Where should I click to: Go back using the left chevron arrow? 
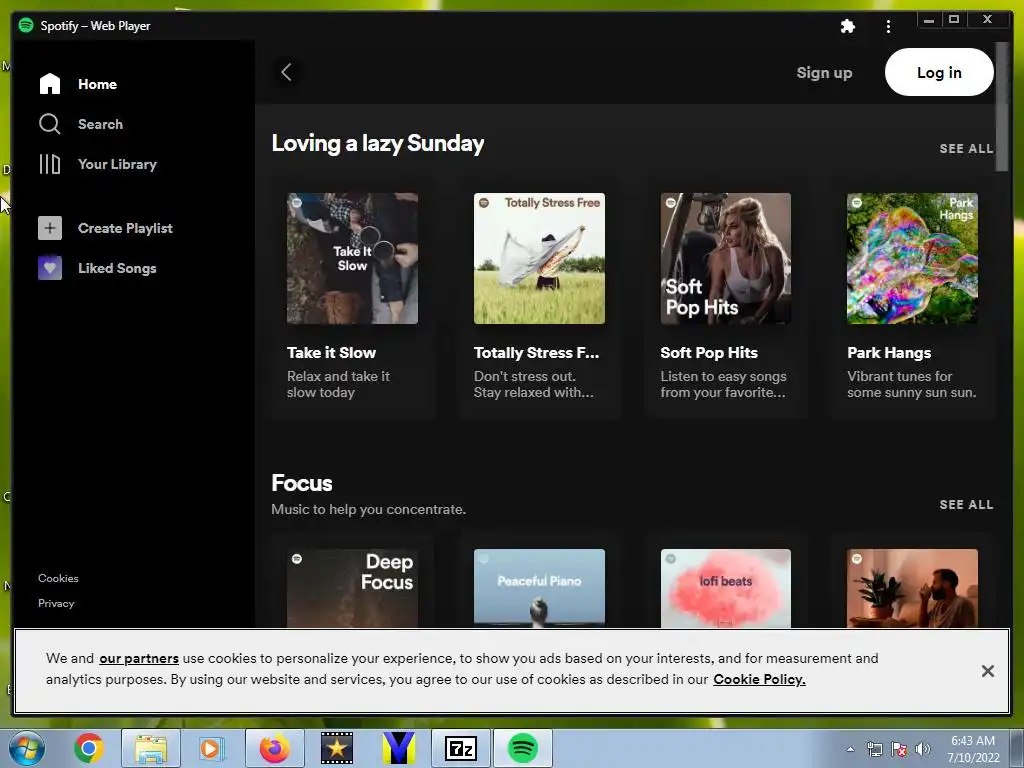click(x=286, y=72)
